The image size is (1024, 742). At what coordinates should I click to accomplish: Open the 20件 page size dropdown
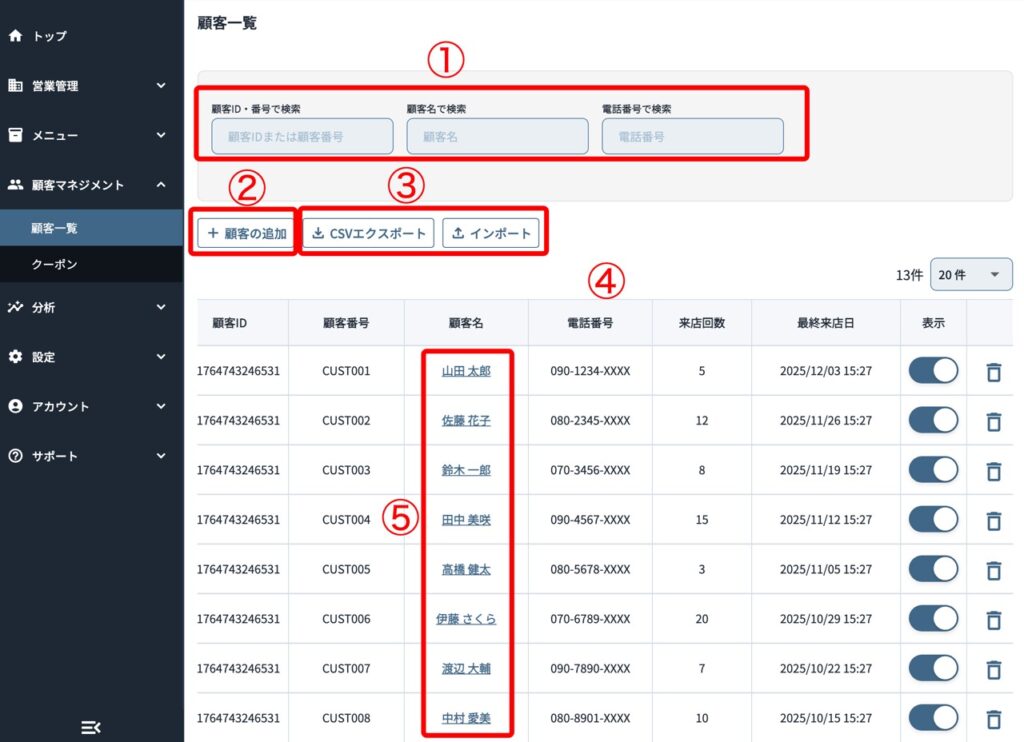[x=970, y=274]
